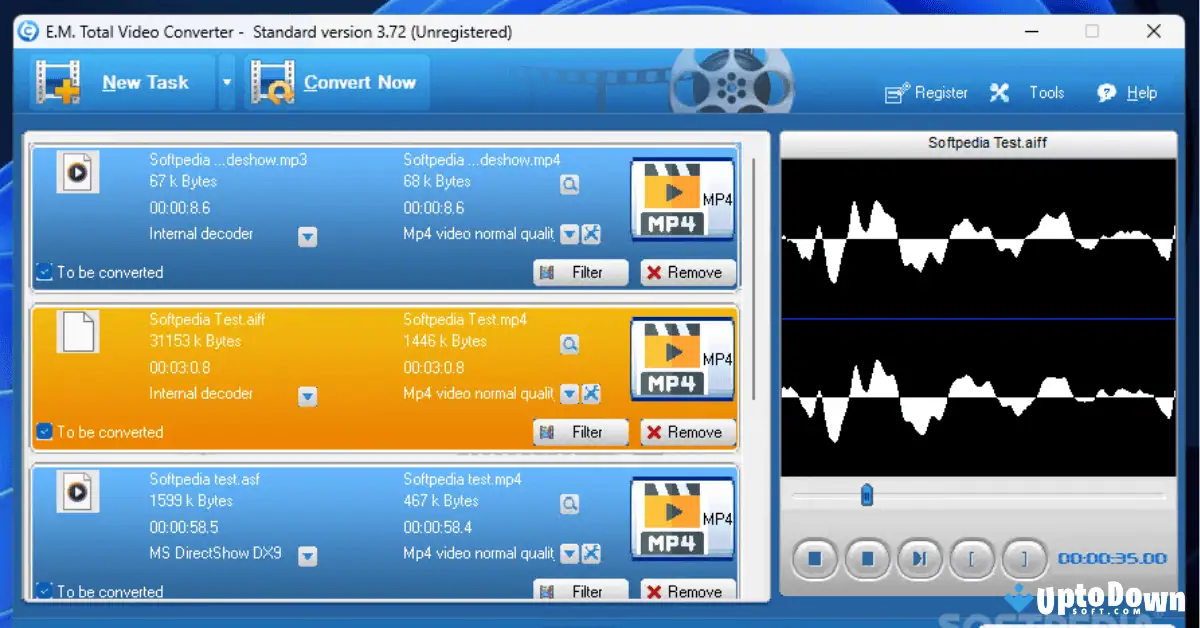
Task: Click the MP4 output format icon for Softpedia Test.aiff
Action: click(x=683, y=359)
